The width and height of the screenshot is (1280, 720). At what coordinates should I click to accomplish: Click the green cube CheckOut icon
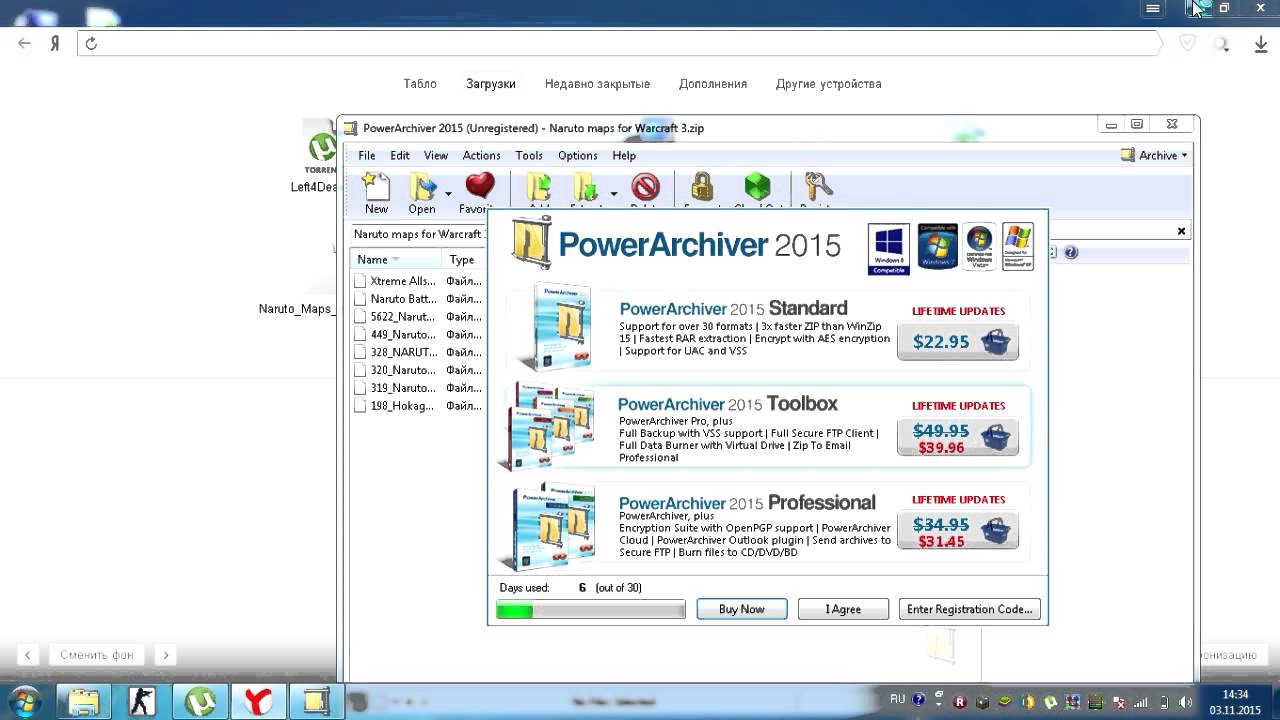coord(757,186)
